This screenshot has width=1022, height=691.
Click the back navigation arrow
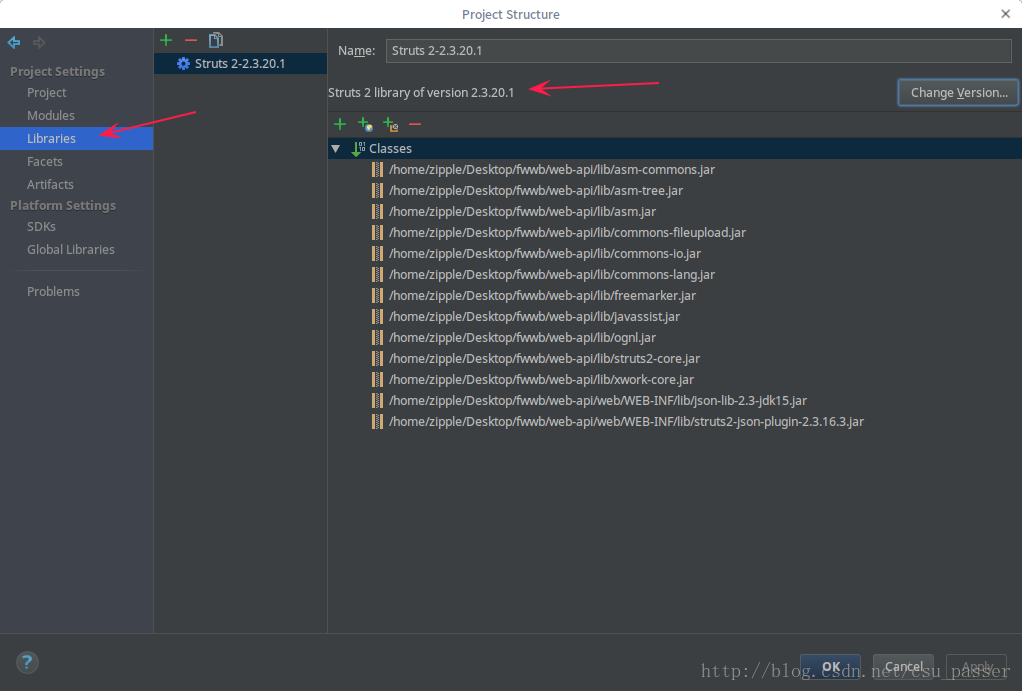pyautogui.click(x=14, y=42)
